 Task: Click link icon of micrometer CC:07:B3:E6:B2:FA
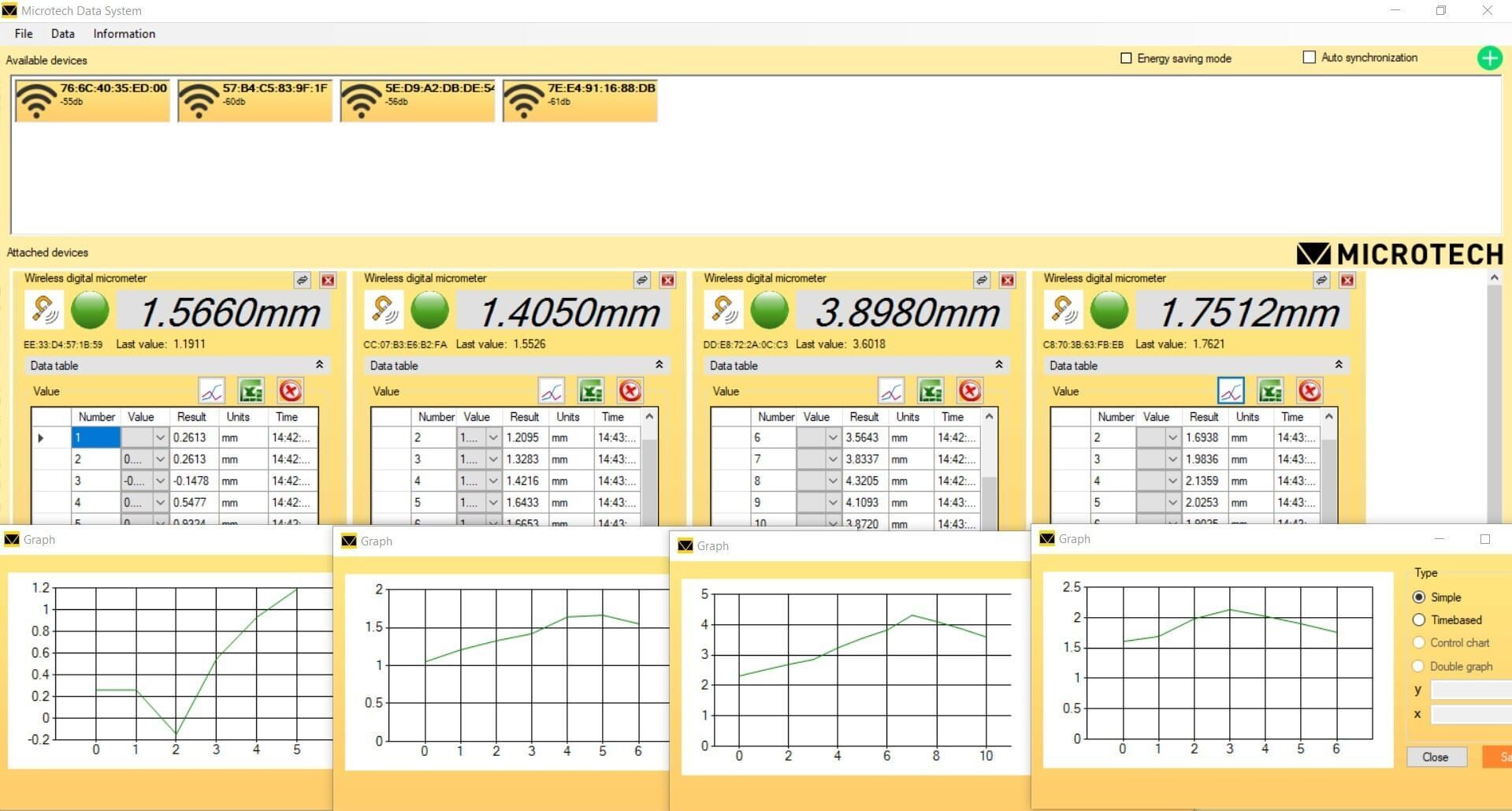[x=642, y=280]
